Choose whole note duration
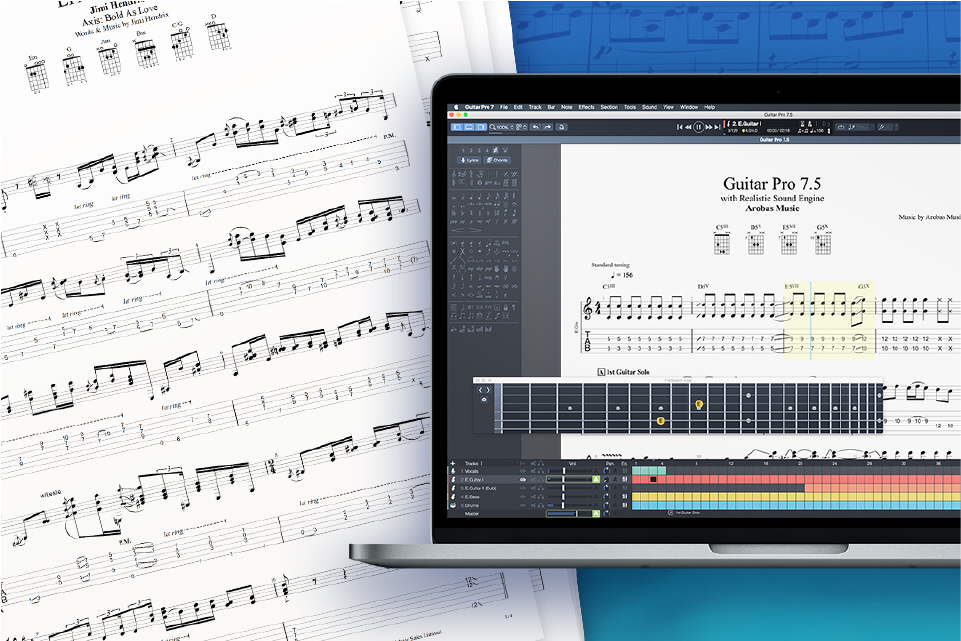This screenshot has height=641, width=961. coord(454,197)
